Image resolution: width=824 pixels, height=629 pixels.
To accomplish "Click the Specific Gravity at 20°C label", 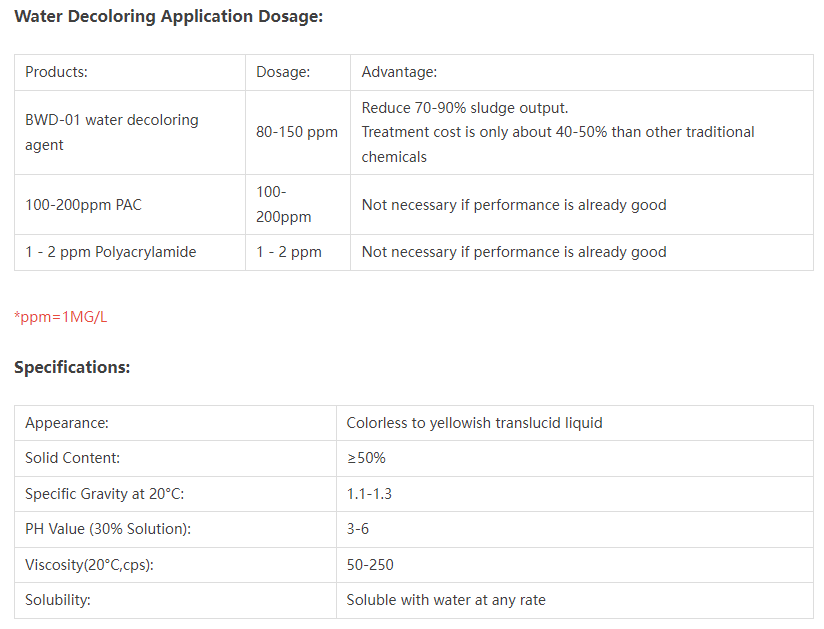I will 104,494.
